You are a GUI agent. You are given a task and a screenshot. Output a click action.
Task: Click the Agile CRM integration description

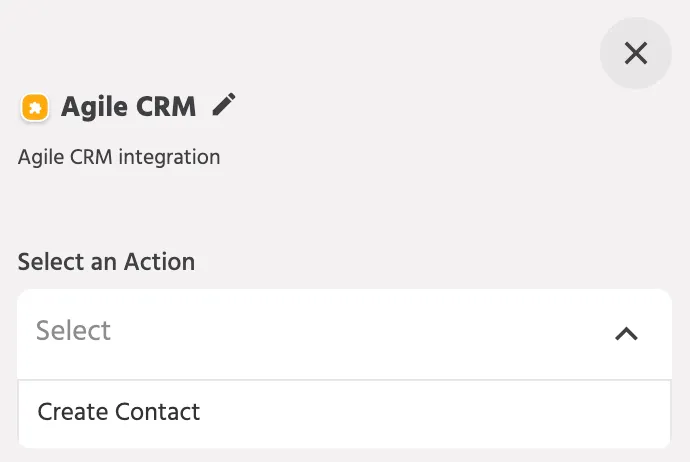tap(119, 157)
